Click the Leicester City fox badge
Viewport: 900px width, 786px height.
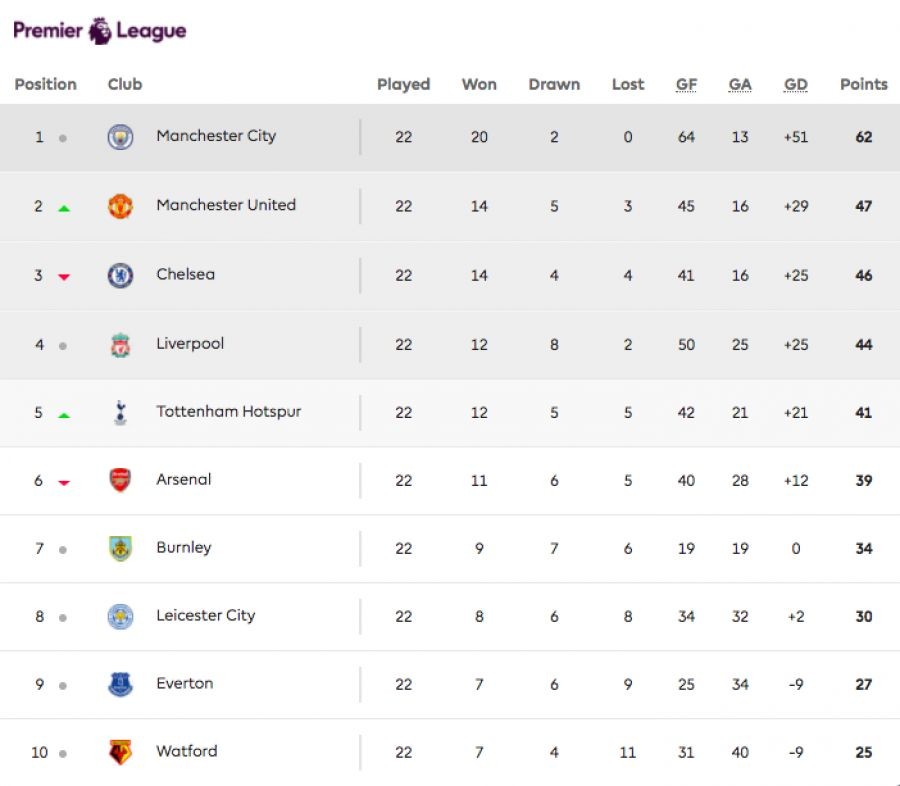pyautogui.click(x=120, y=617)
